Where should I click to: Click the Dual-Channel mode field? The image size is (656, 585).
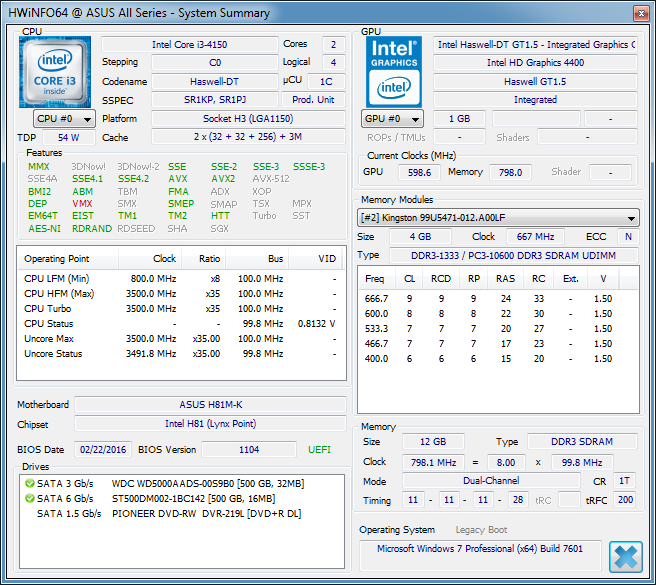click(x=491, y=481)
